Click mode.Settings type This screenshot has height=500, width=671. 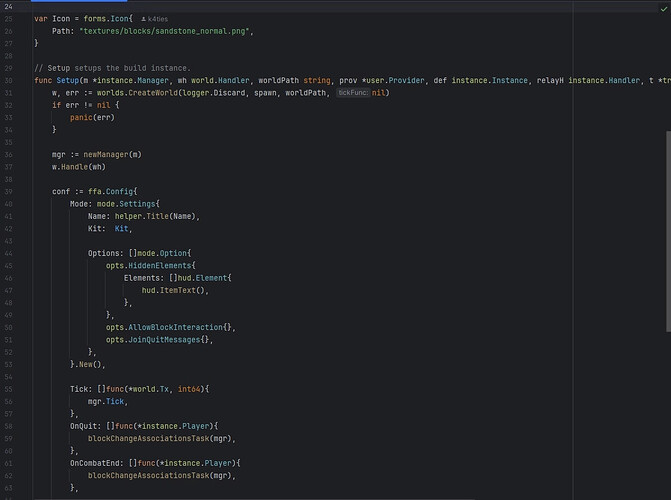tap(128, 204)
